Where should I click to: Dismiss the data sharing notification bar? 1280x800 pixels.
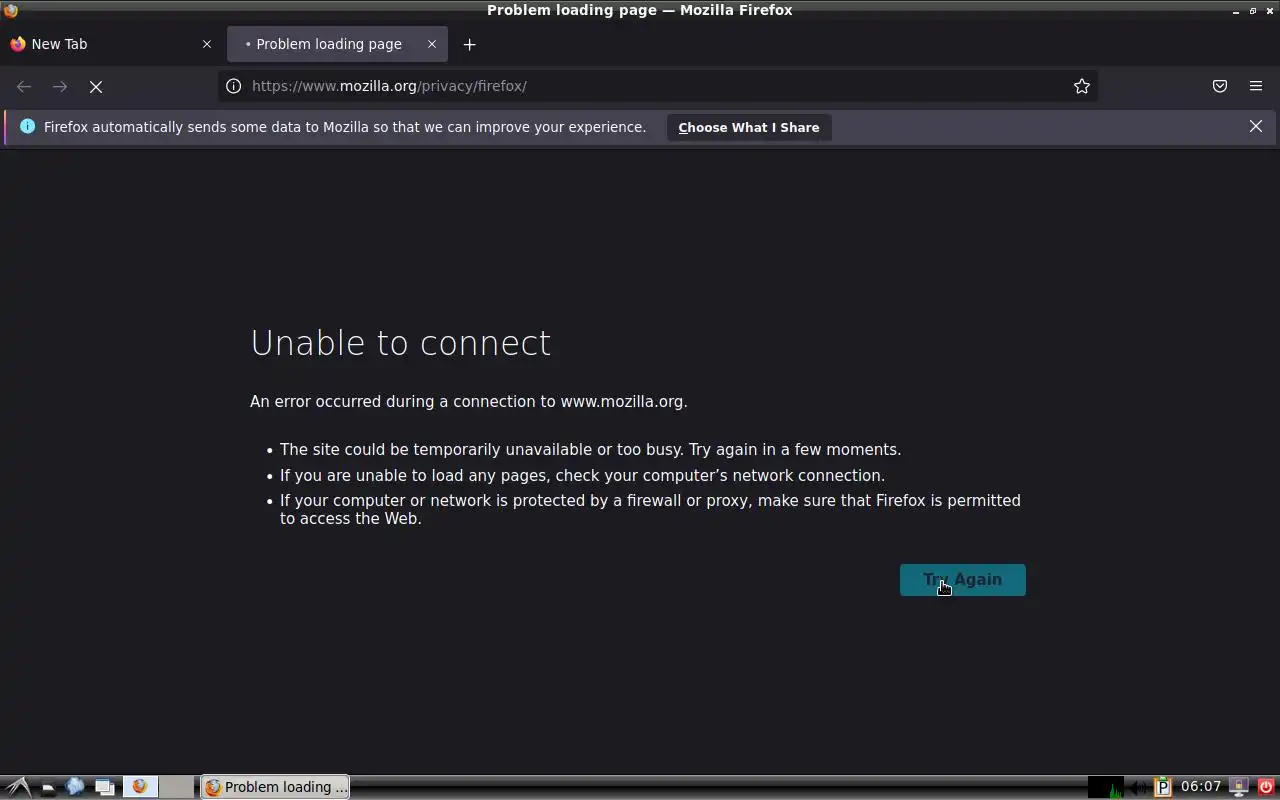pyautogui.click(x=1256, y=126)
